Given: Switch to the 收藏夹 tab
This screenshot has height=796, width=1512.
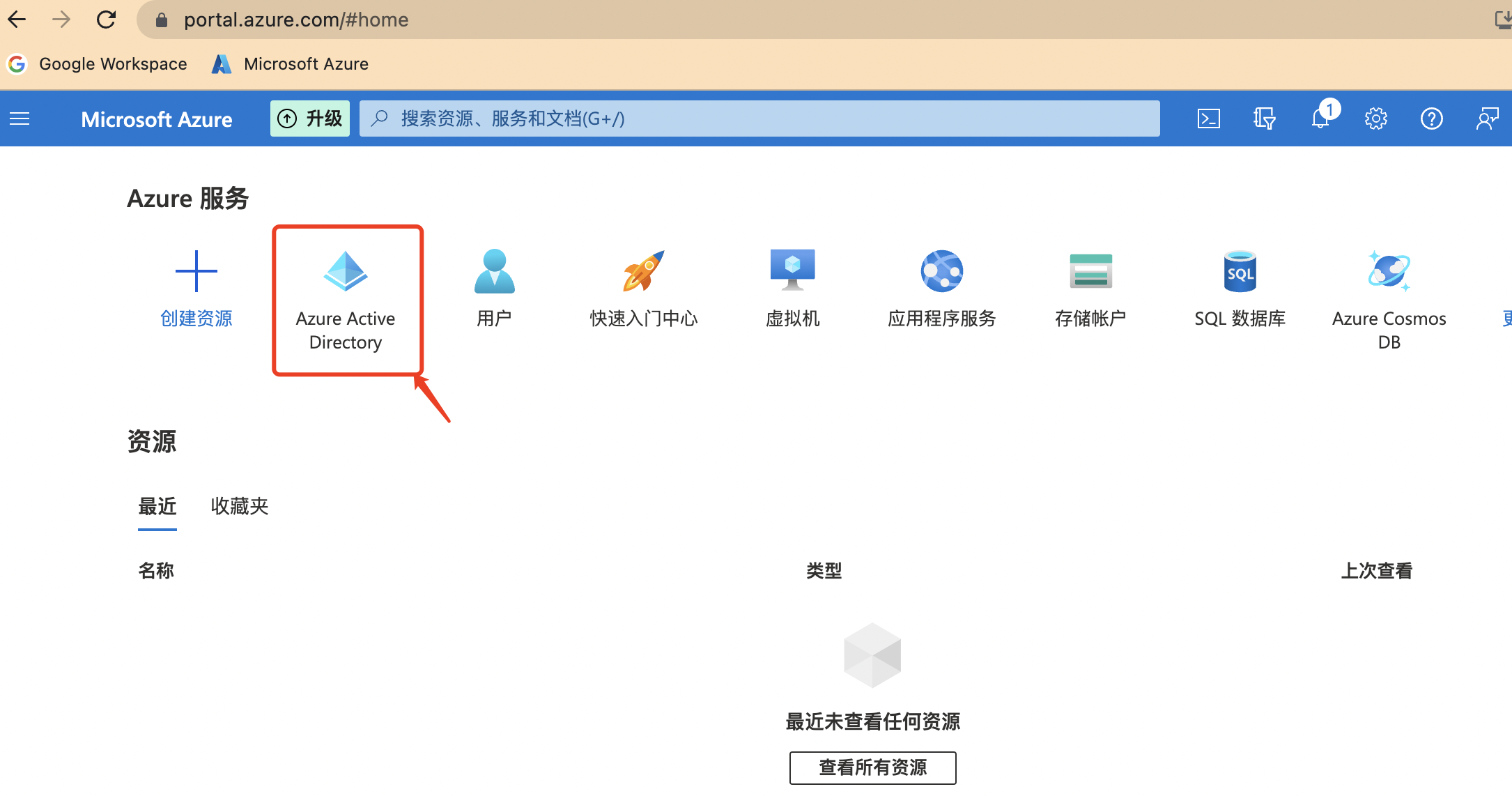Looking at the screenshot, I should [x=240, y=506].
